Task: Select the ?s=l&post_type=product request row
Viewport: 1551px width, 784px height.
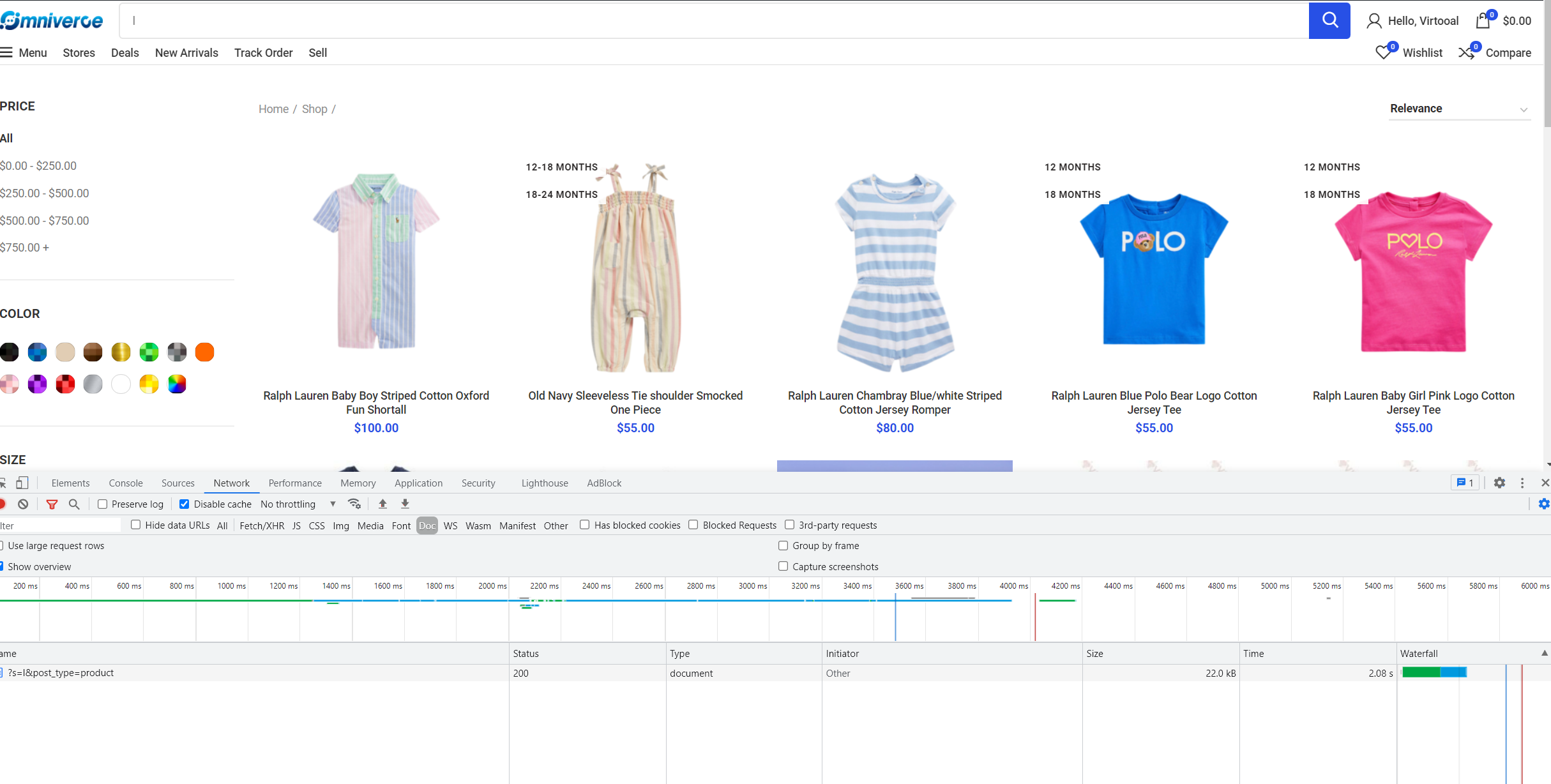Action: click(61, 673)
